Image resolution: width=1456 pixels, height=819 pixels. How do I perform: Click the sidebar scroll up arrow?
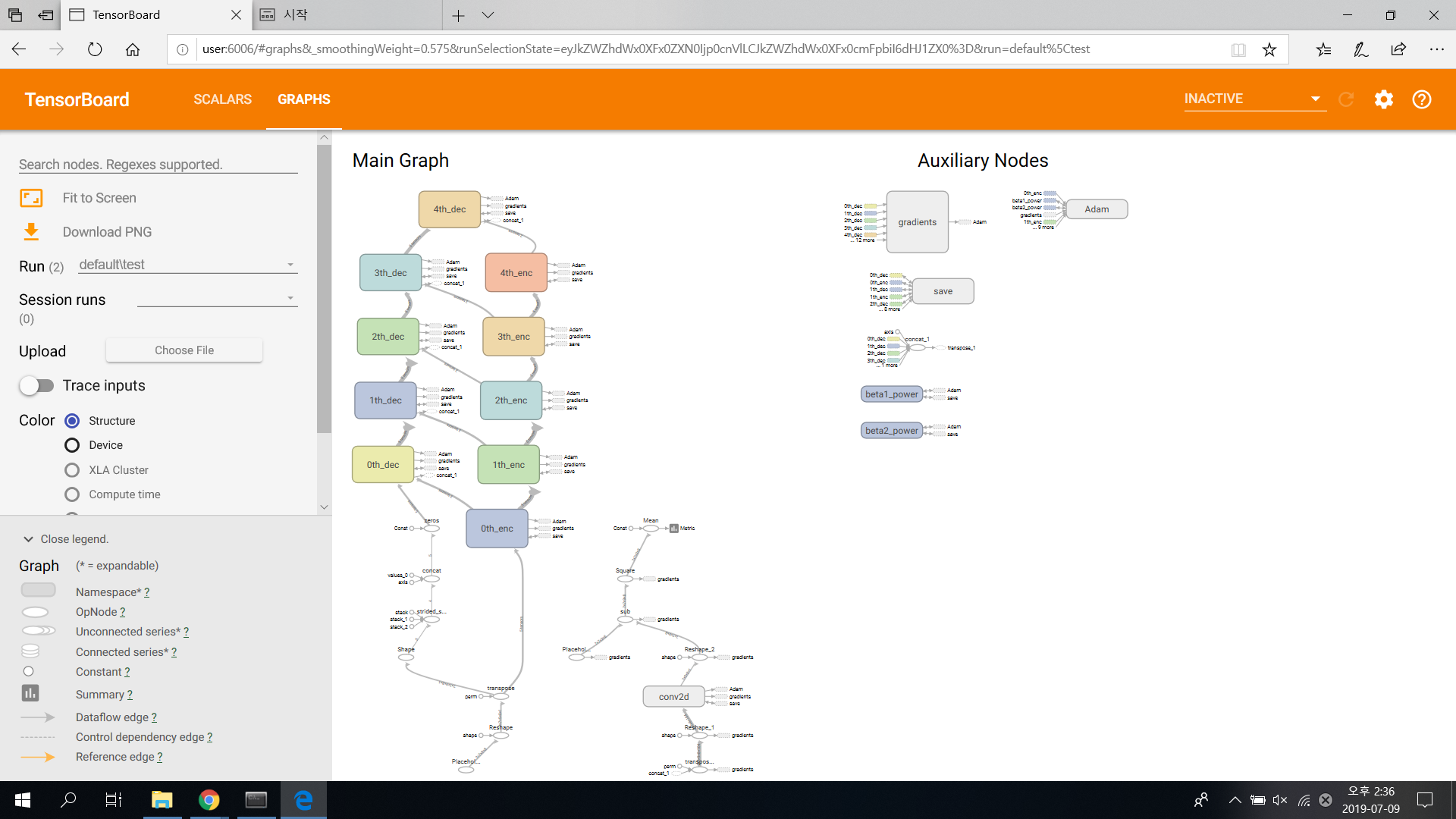click(x=324, y=137)
